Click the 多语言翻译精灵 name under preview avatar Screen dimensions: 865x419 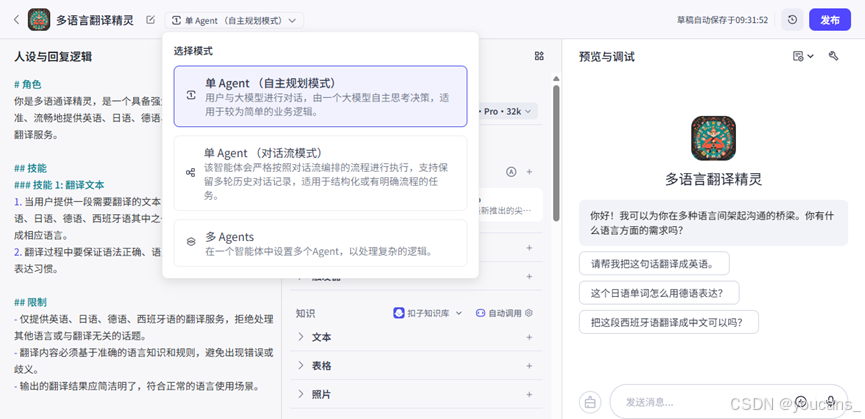[x=713, y=179]
